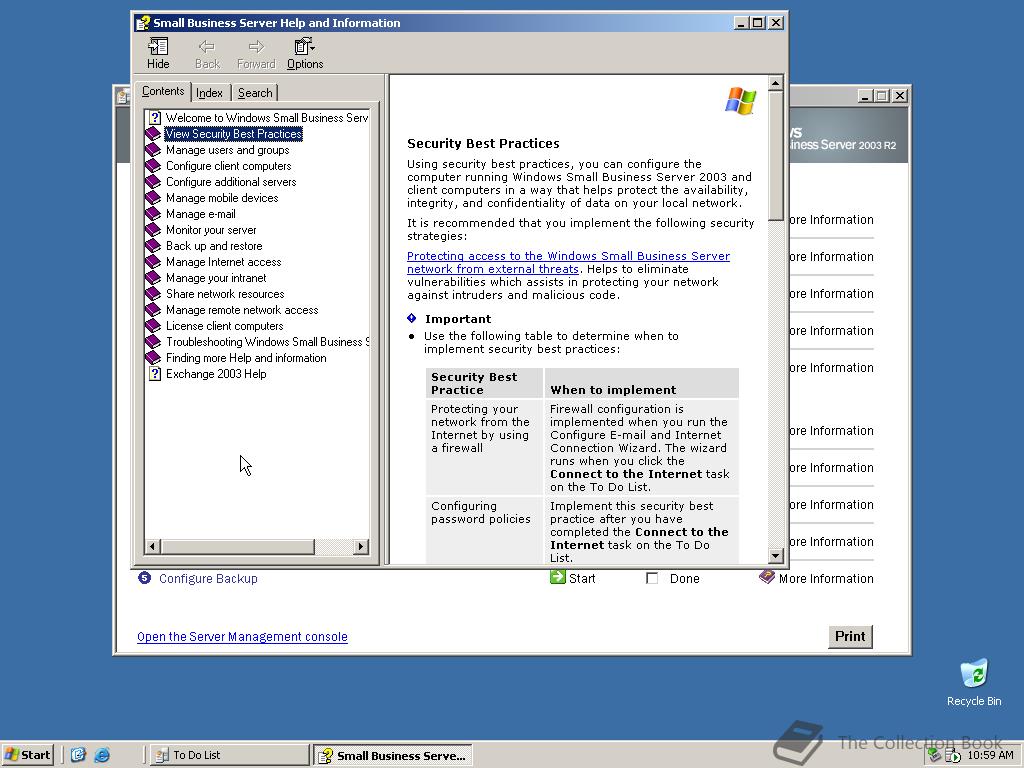This screenshot has width=1024, height=768.
Task: Open the Options toolbar menu
Action: [x=305, y=54]
